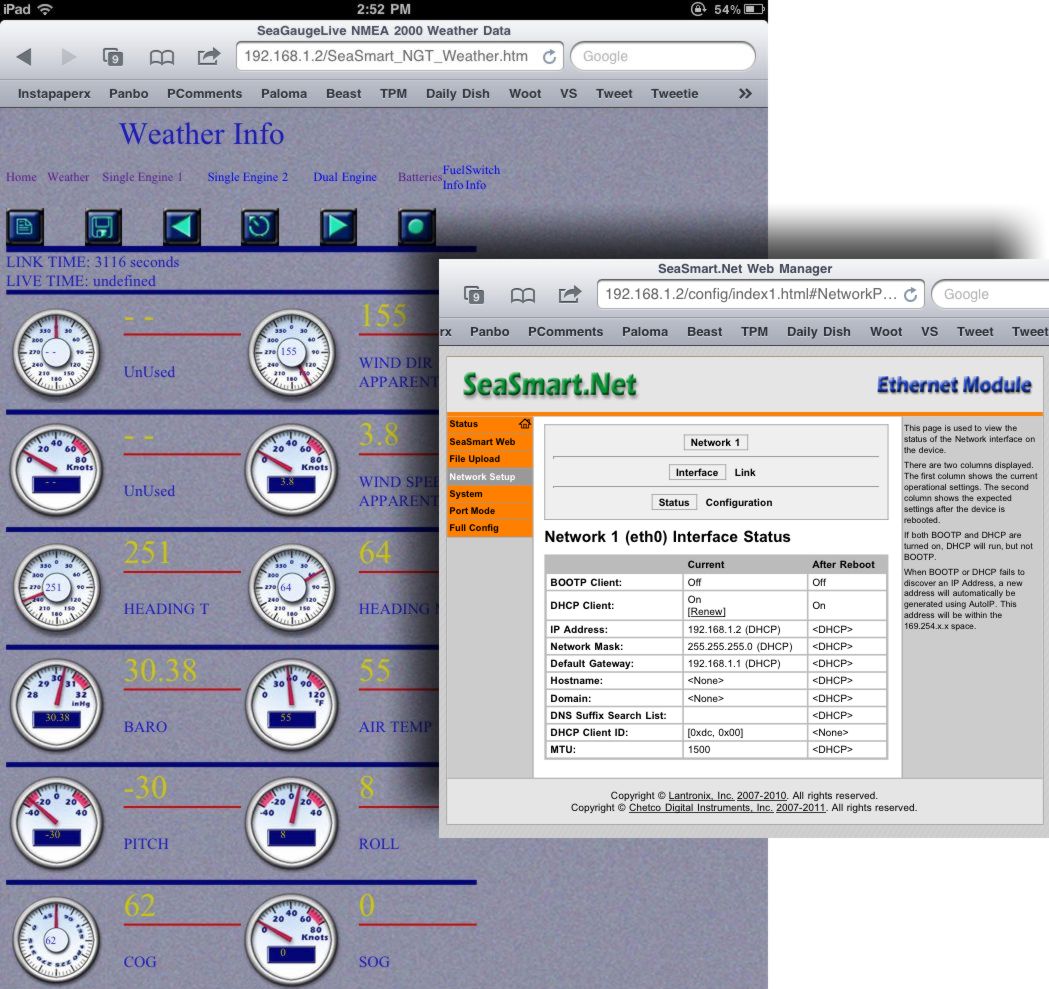Open Woot bookmark in Weather window
This screenshot has height=989, width=1049.
(525, 94)
